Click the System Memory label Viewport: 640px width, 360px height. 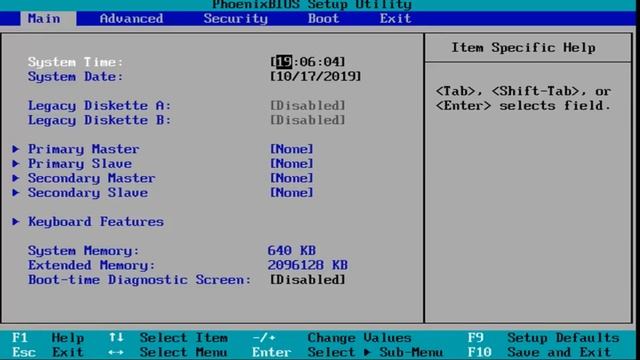(84, 251)
